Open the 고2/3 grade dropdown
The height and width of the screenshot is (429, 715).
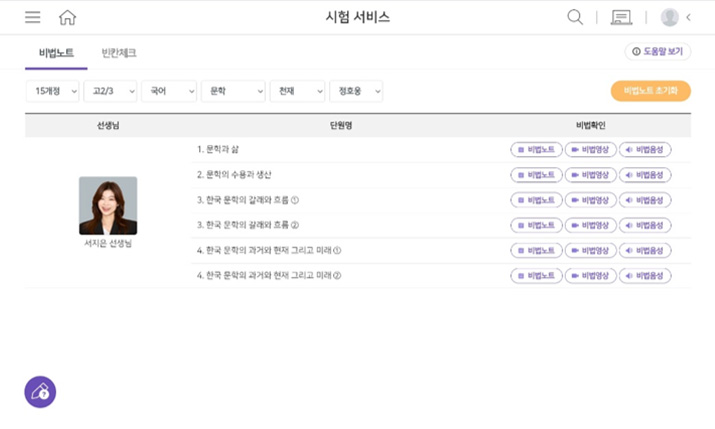[x=110, y=91]
